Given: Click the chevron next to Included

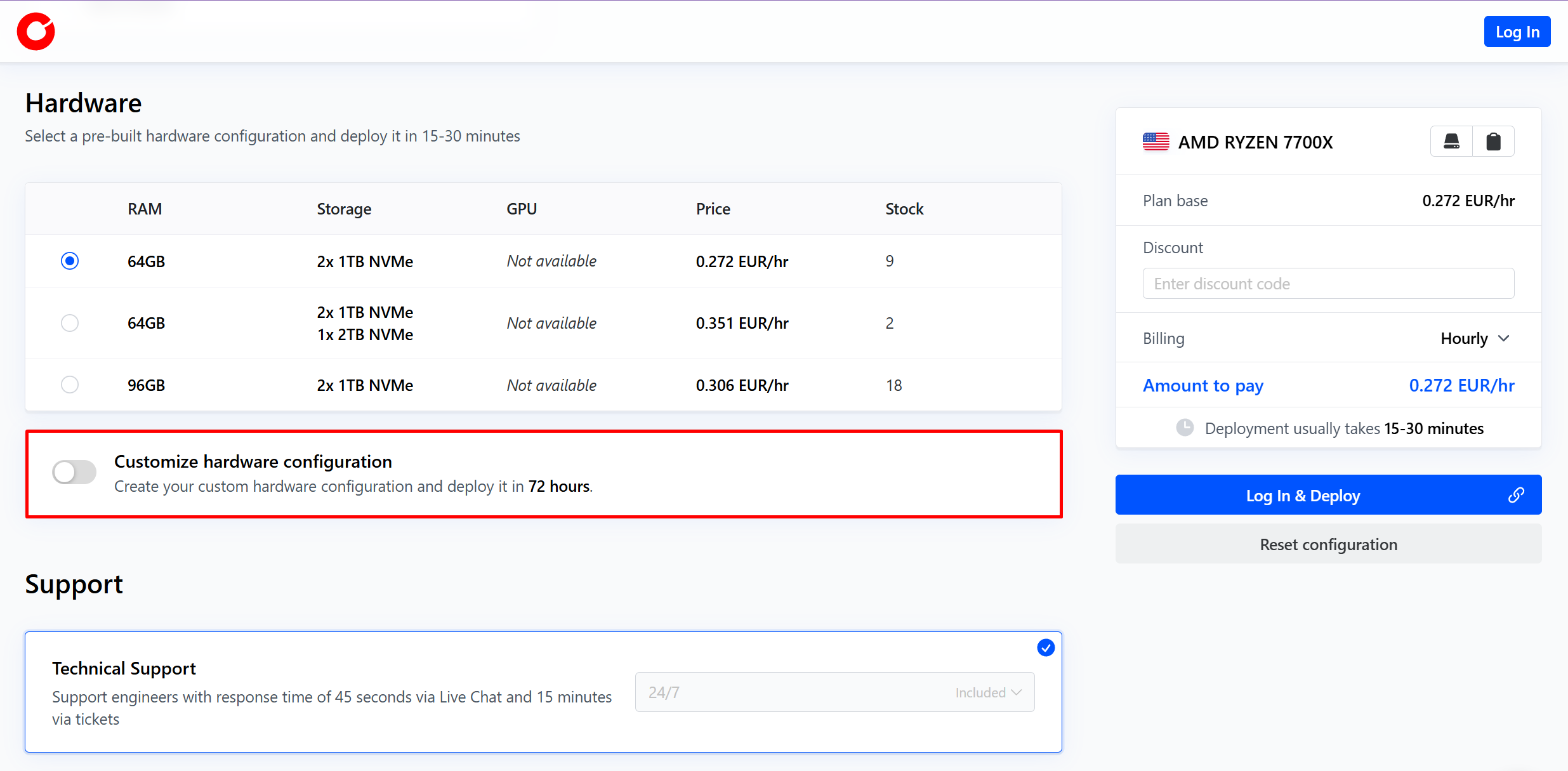Looking at the screenshot, I should click(x=1017, y=692).
